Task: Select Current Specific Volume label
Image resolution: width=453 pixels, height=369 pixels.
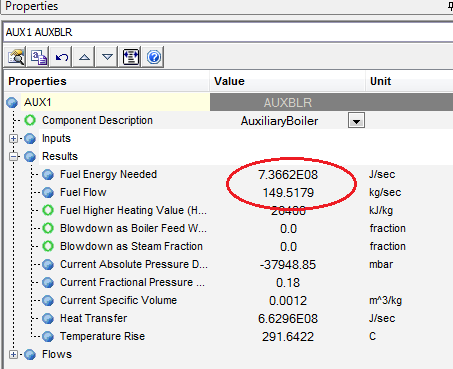Action: [118, 300]
